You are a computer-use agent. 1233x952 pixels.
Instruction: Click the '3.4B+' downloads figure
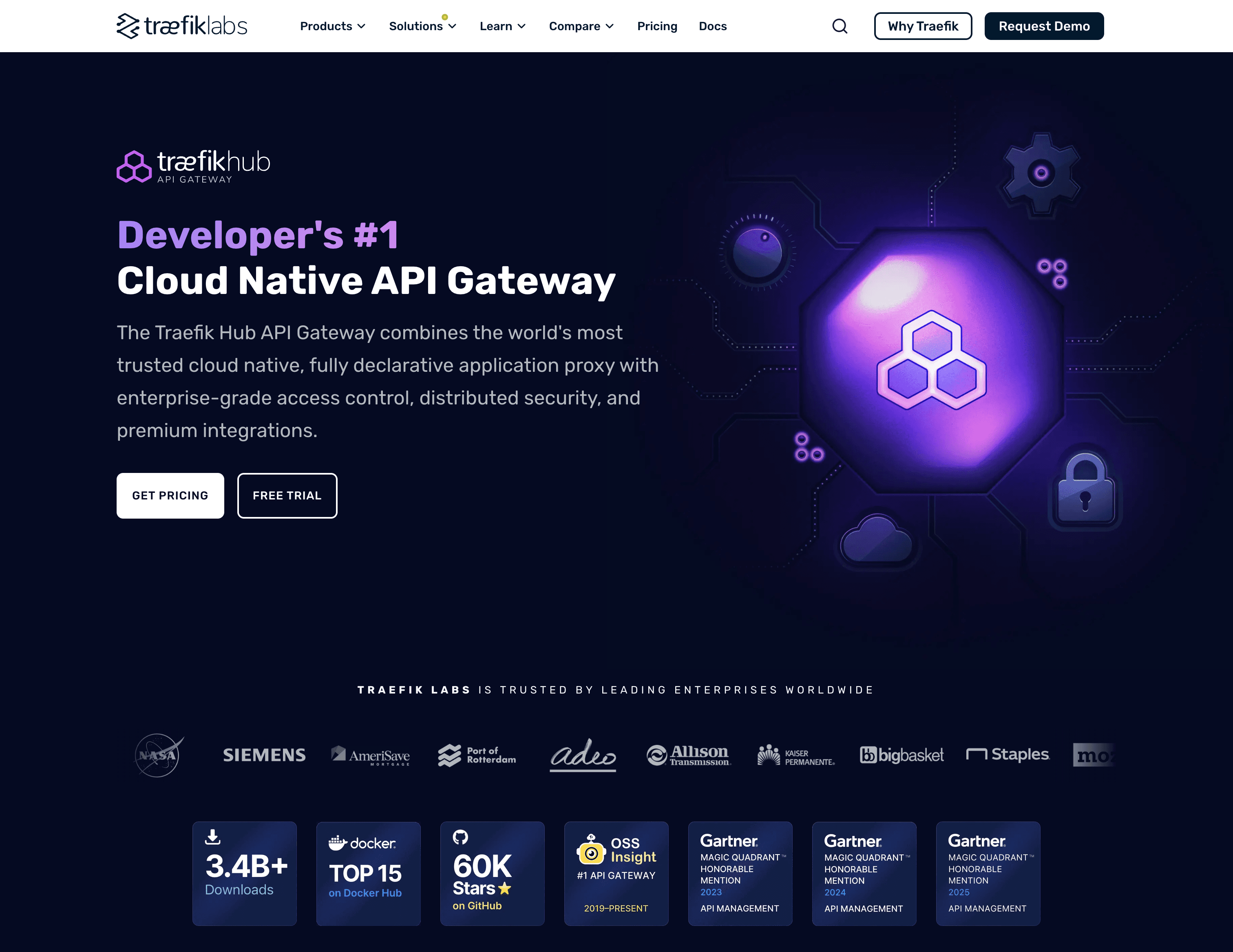[x=247, y=866]
